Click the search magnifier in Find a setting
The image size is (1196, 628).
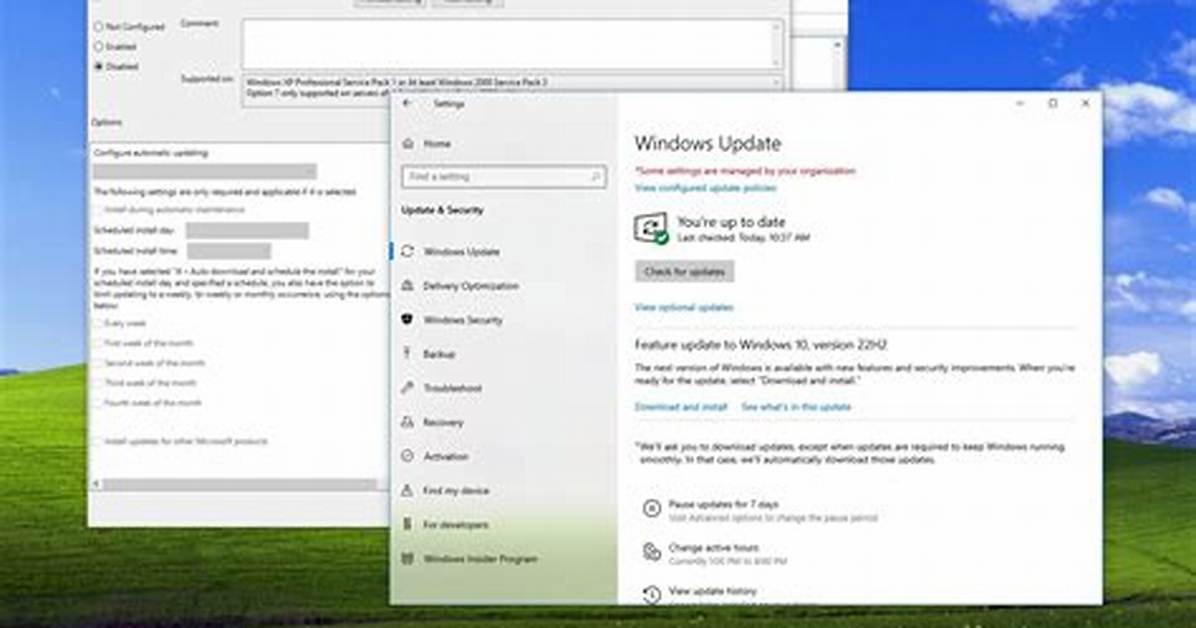tap(596, 176)
